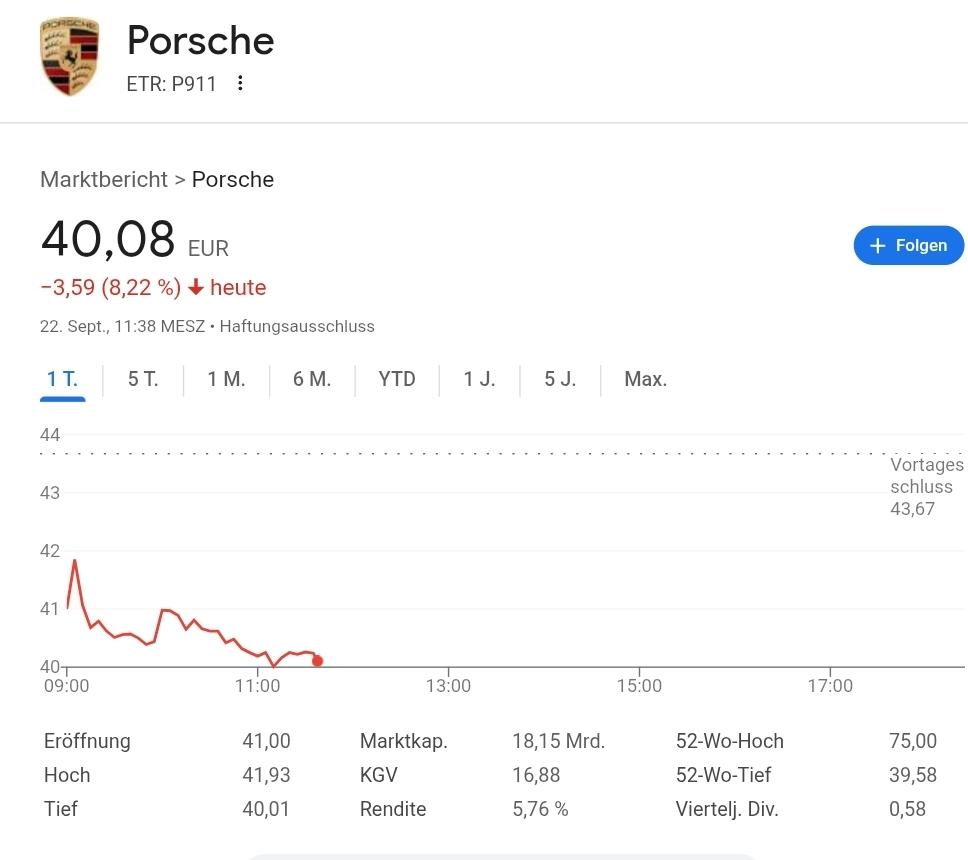968x860 pixels.
Task: Click the Vortagesschluss 43,67 label
Action: coord(927,487)
